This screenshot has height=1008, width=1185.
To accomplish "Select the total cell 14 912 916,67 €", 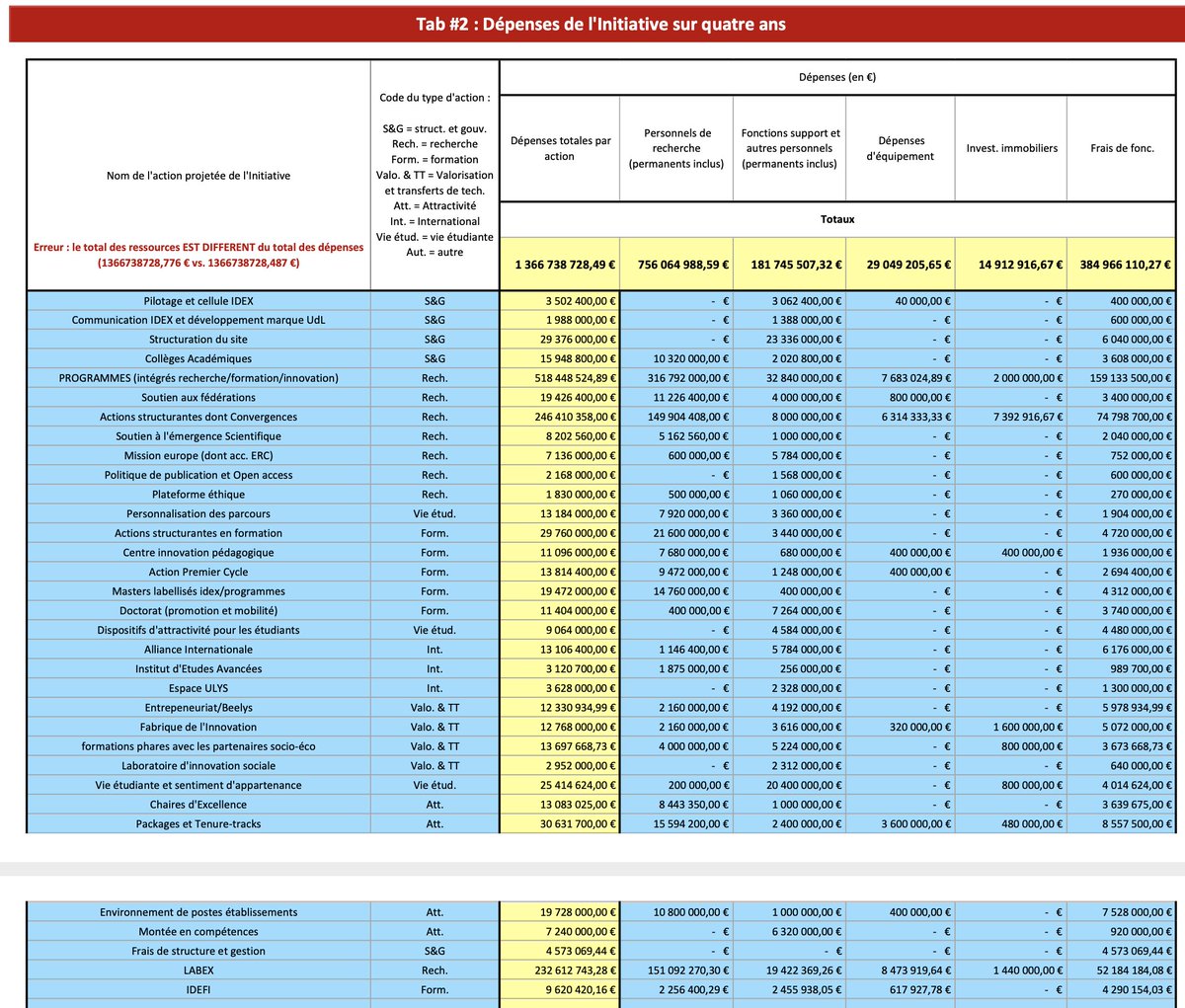I will (x=1011, y=265).
